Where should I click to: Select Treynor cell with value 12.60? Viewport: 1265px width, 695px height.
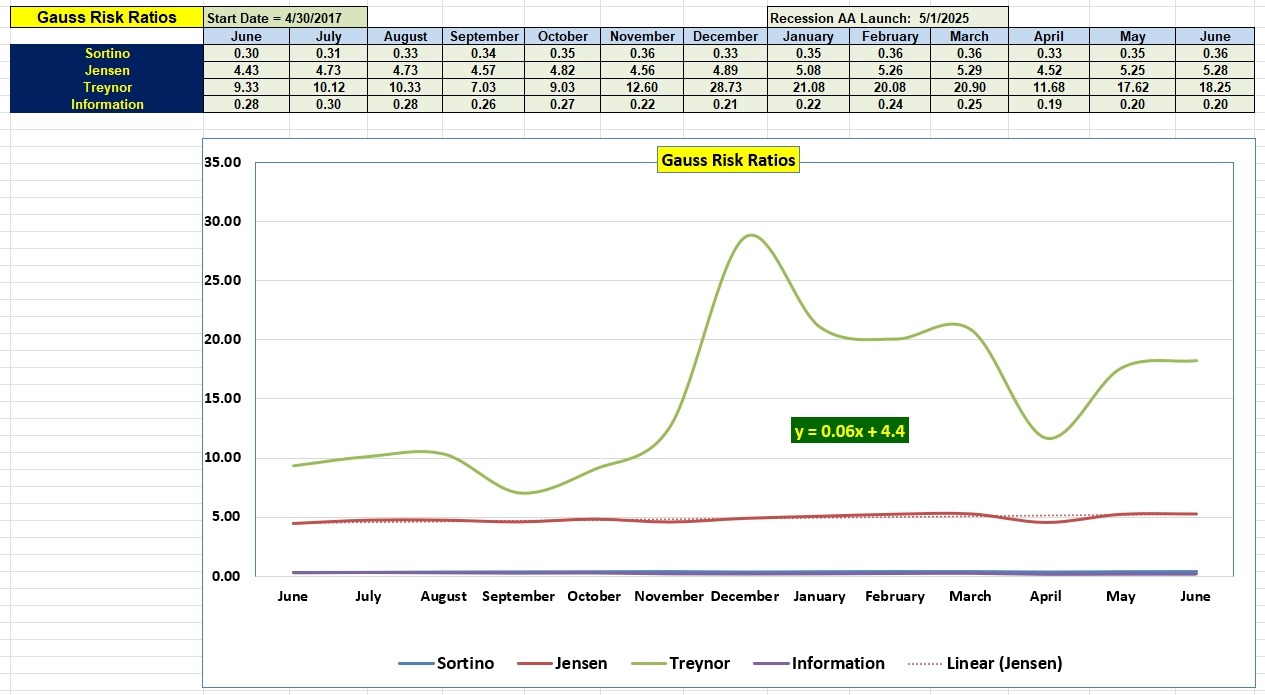(x=643, y=87)
